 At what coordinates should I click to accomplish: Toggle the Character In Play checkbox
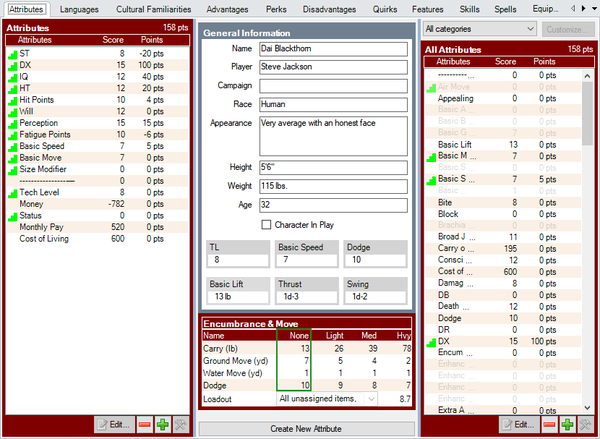(x=266, y=225)
